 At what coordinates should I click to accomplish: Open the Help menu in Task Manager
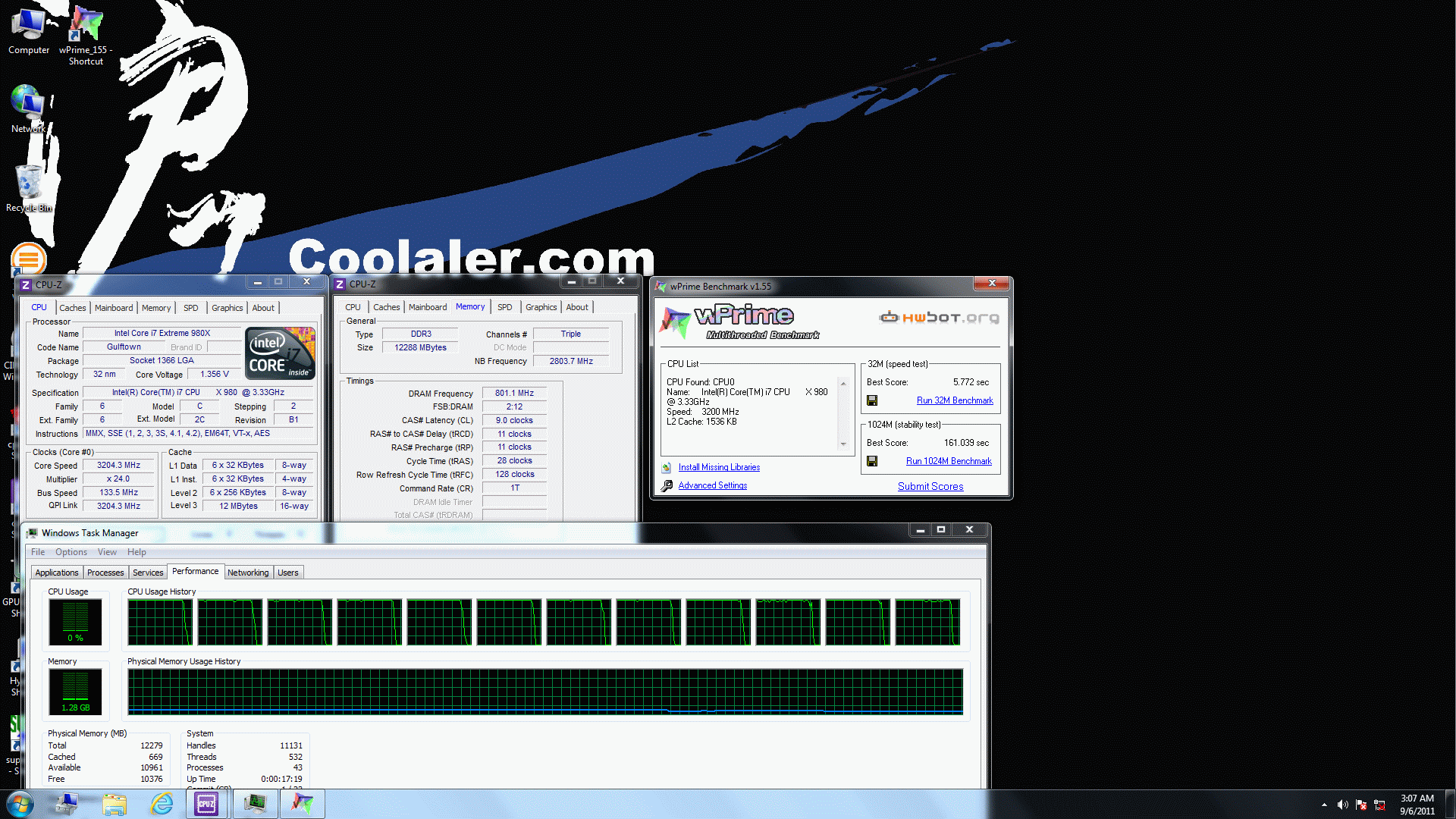click(x=136, y=552)
